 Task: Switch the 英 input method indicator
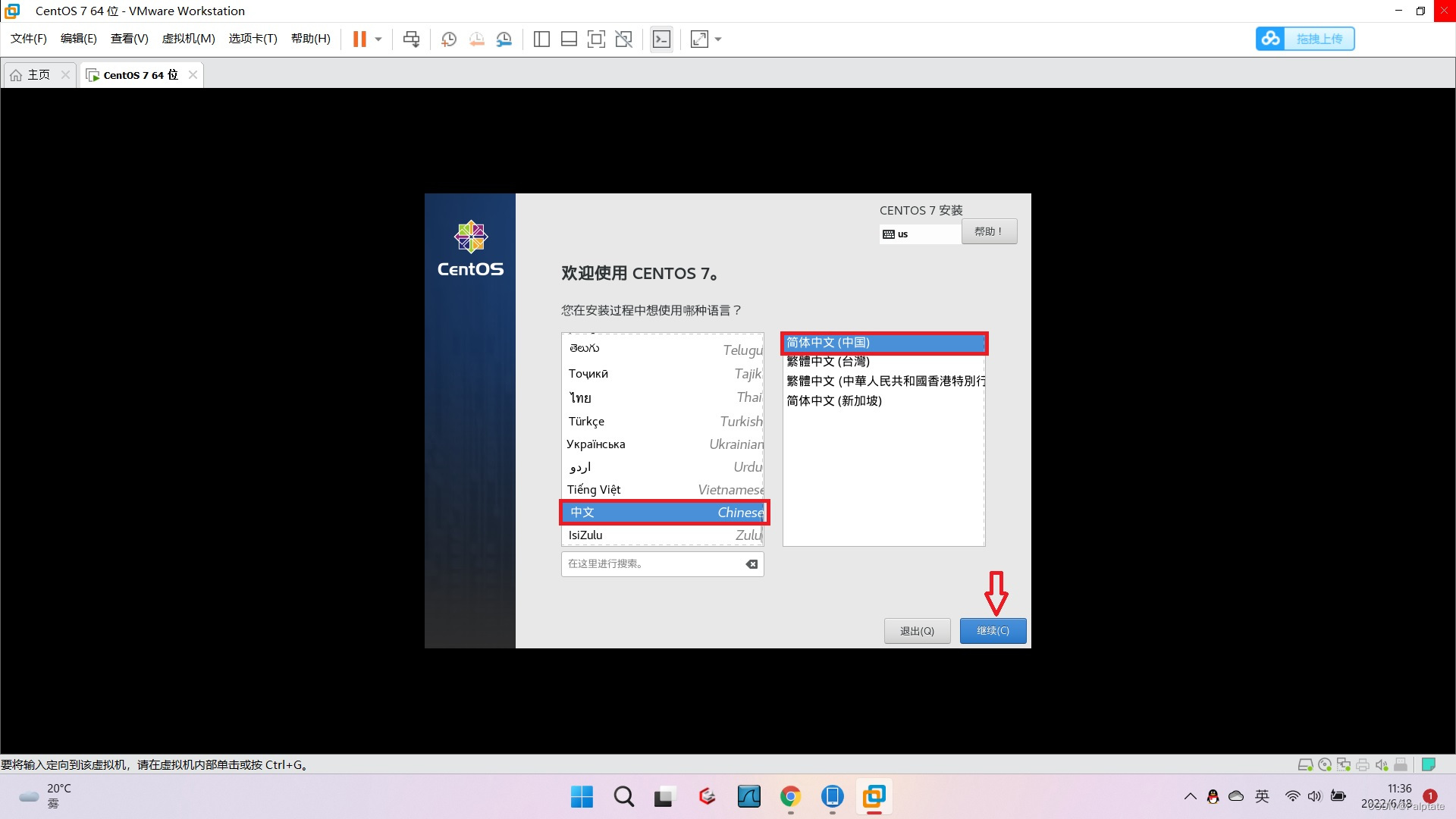[x=1262, y=795]
